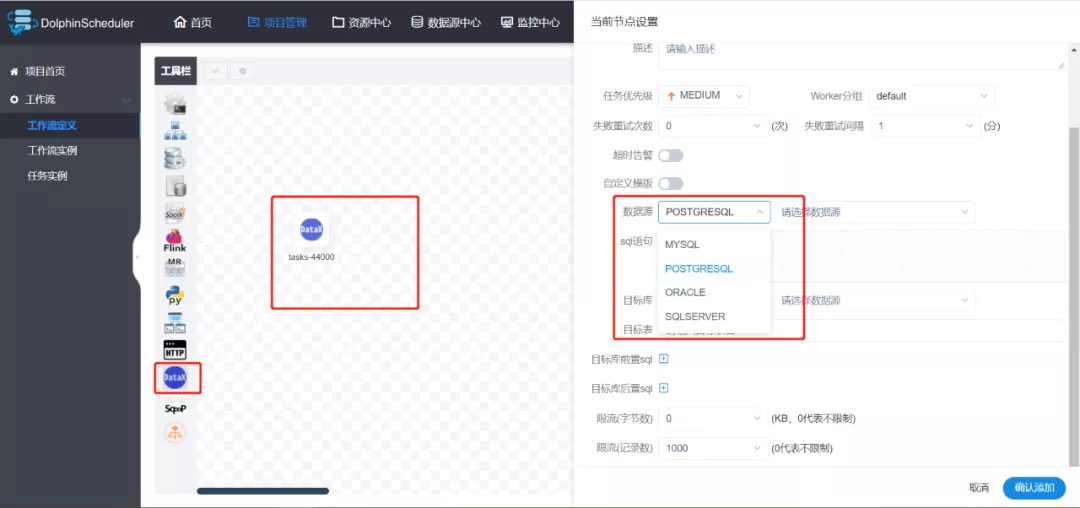Viewport: 1080px width, 508px height.
Task: Toggle the 自定义模版 switch
Action: pos(671,184)
